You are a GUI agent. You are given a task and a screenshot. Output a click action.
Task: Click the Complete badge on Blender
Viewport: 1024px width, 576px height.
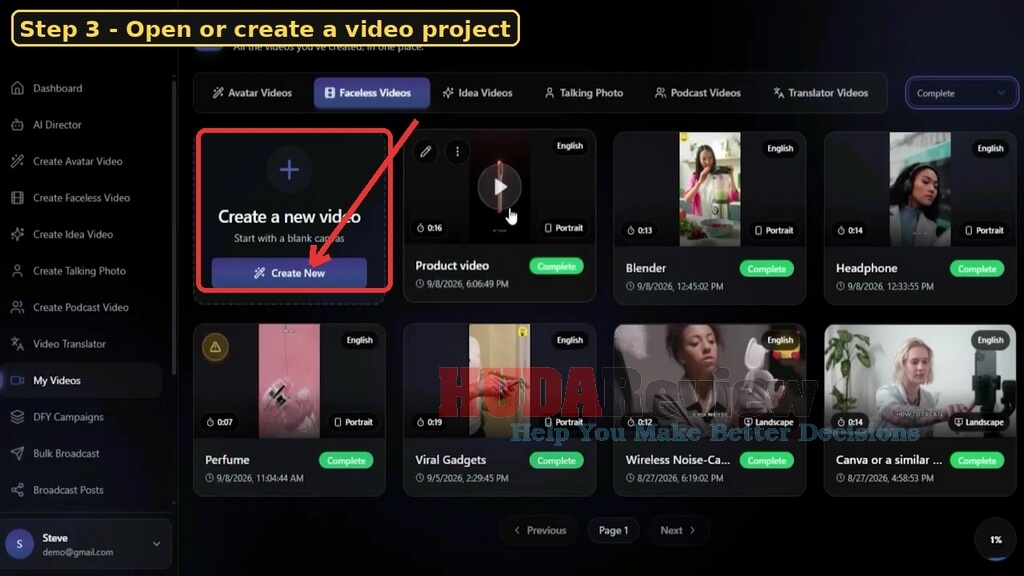(767, 269)
